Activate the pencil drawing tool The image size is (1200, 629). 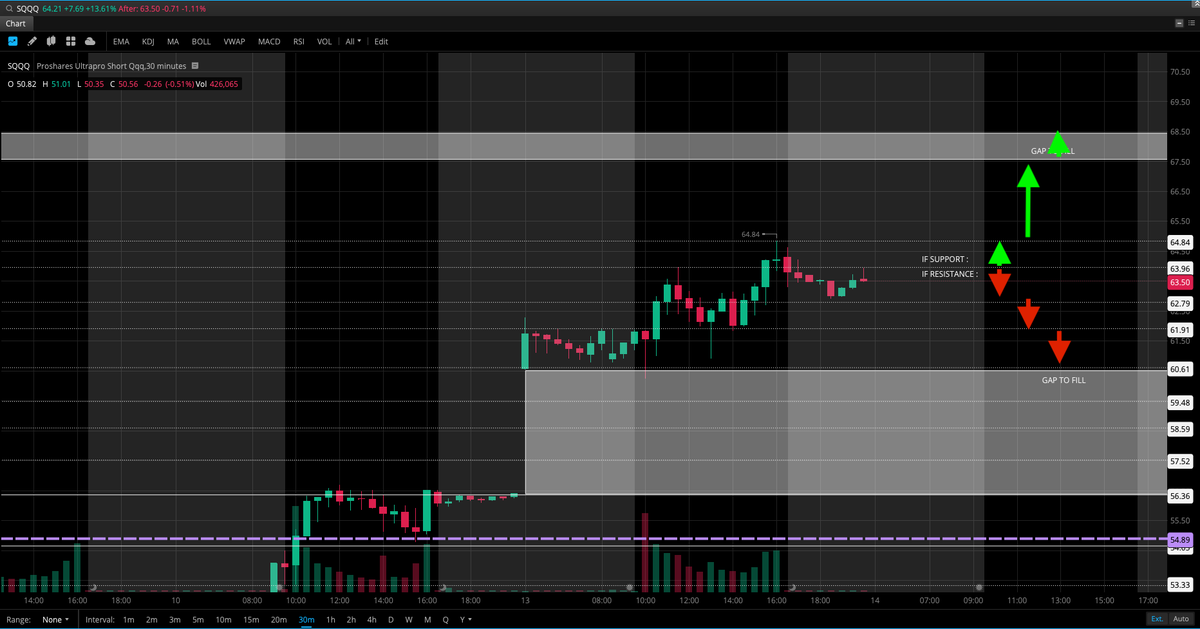coord(32,41)
